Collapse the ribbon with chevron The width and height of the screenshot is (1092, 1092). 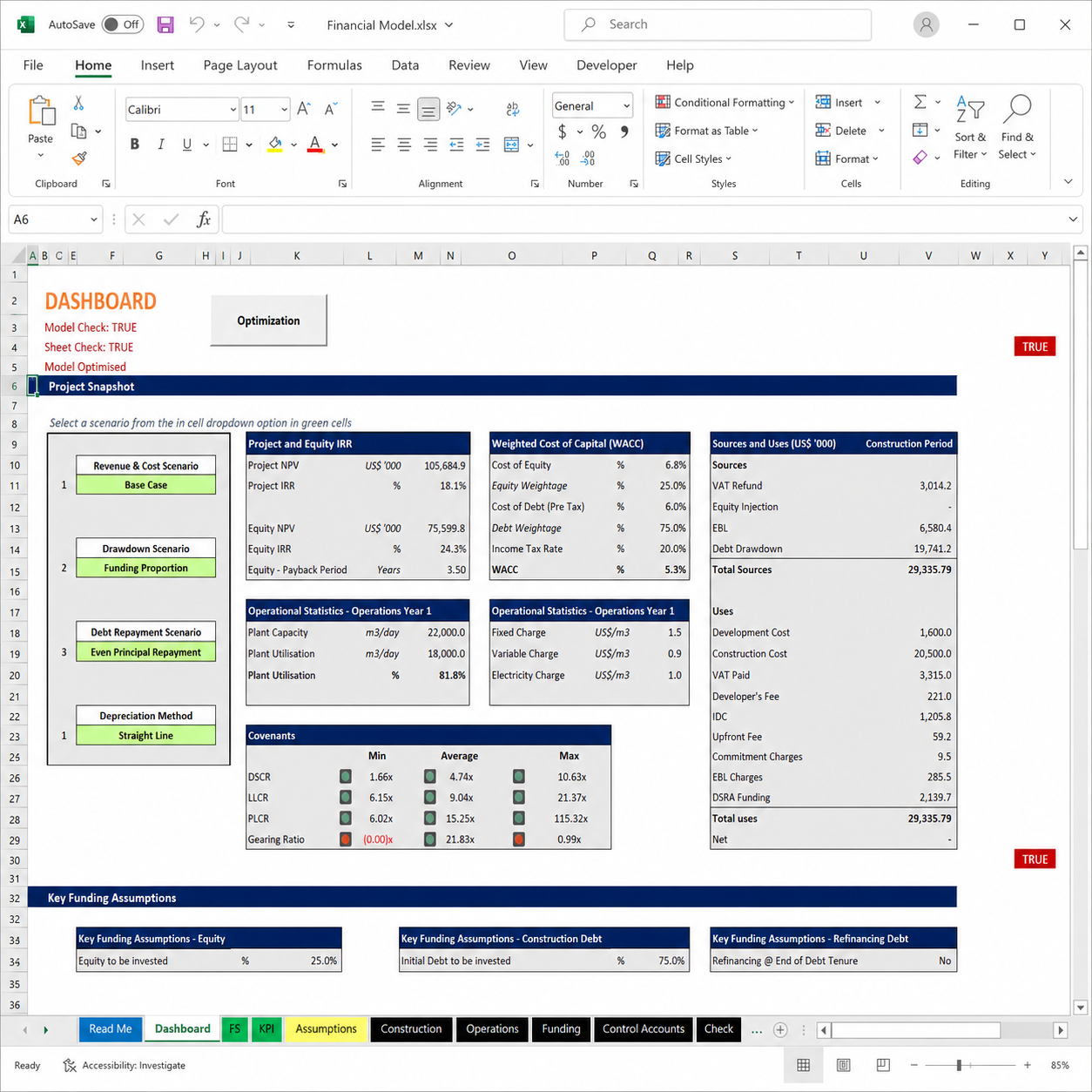[x=1068, y=182]
